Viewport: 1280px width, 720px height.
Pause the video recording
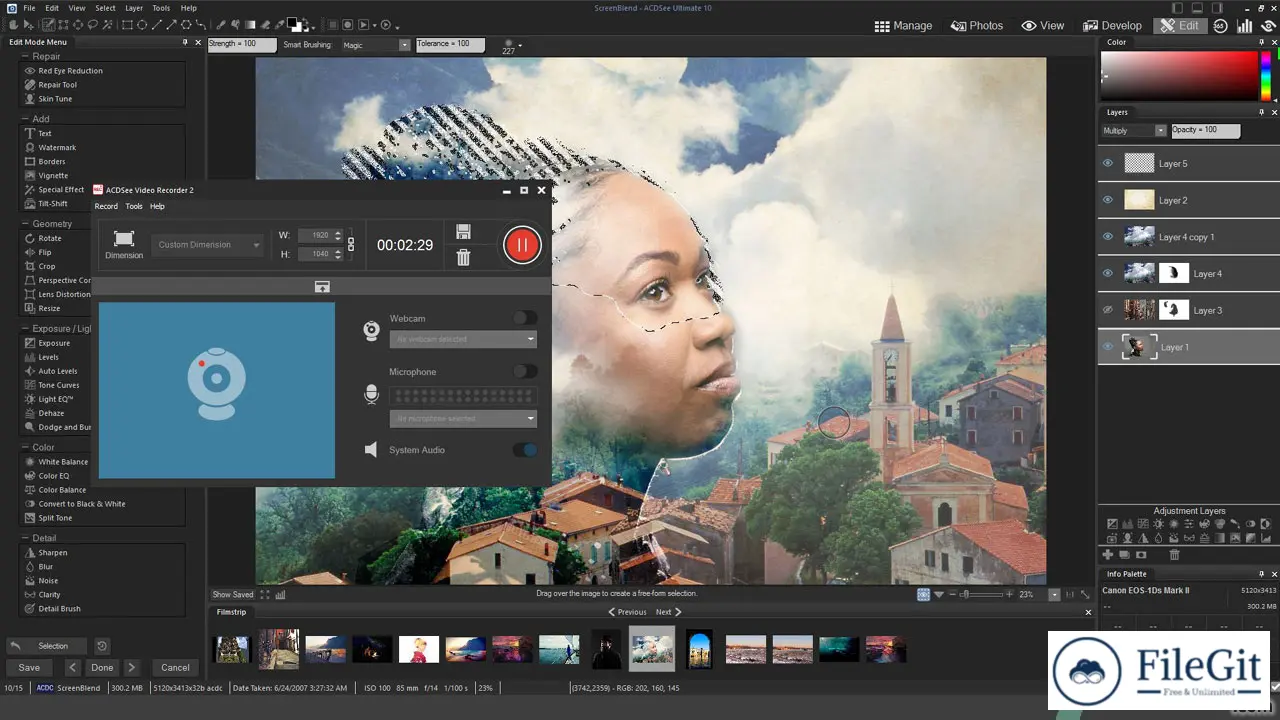(x=521, y=245)
